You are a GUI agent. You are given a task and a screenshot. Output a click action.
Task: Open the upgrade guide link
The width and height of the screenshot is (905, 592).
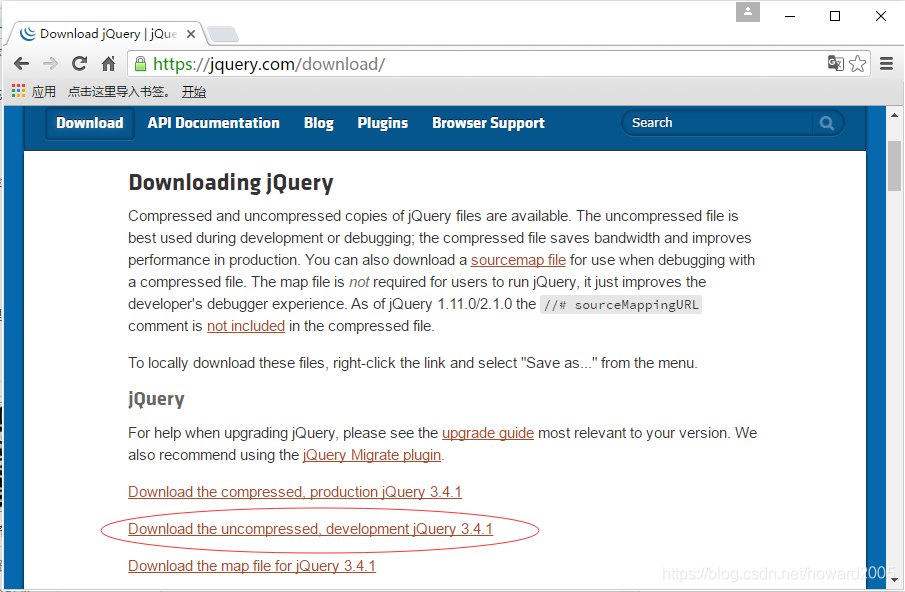(x=488, y=433)
